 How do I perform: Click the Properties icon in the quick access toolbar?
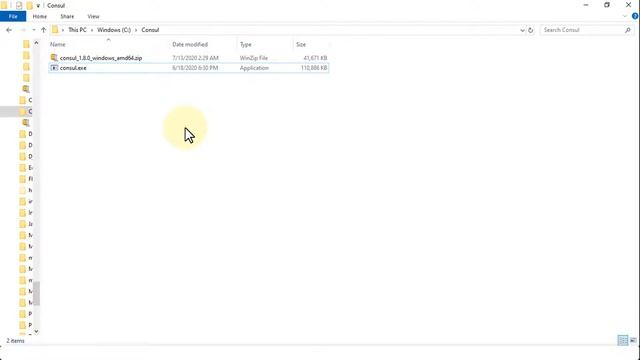tap(19, 5)
